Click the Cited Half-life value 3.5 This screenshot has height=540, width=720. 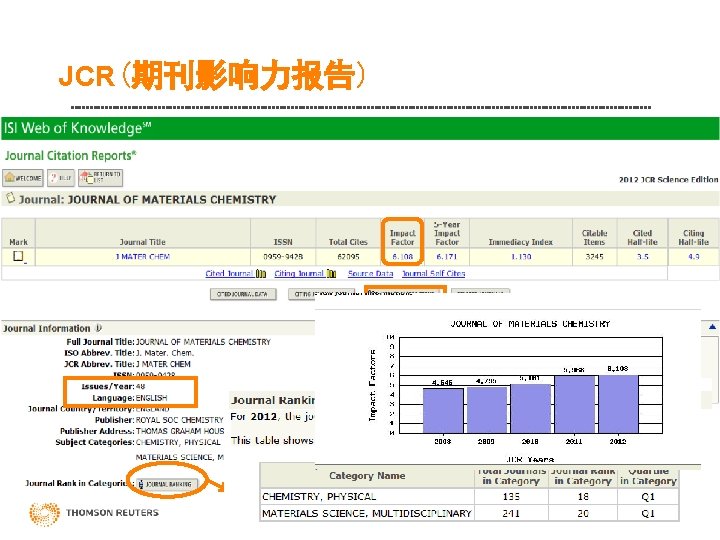tap(642, 257)
